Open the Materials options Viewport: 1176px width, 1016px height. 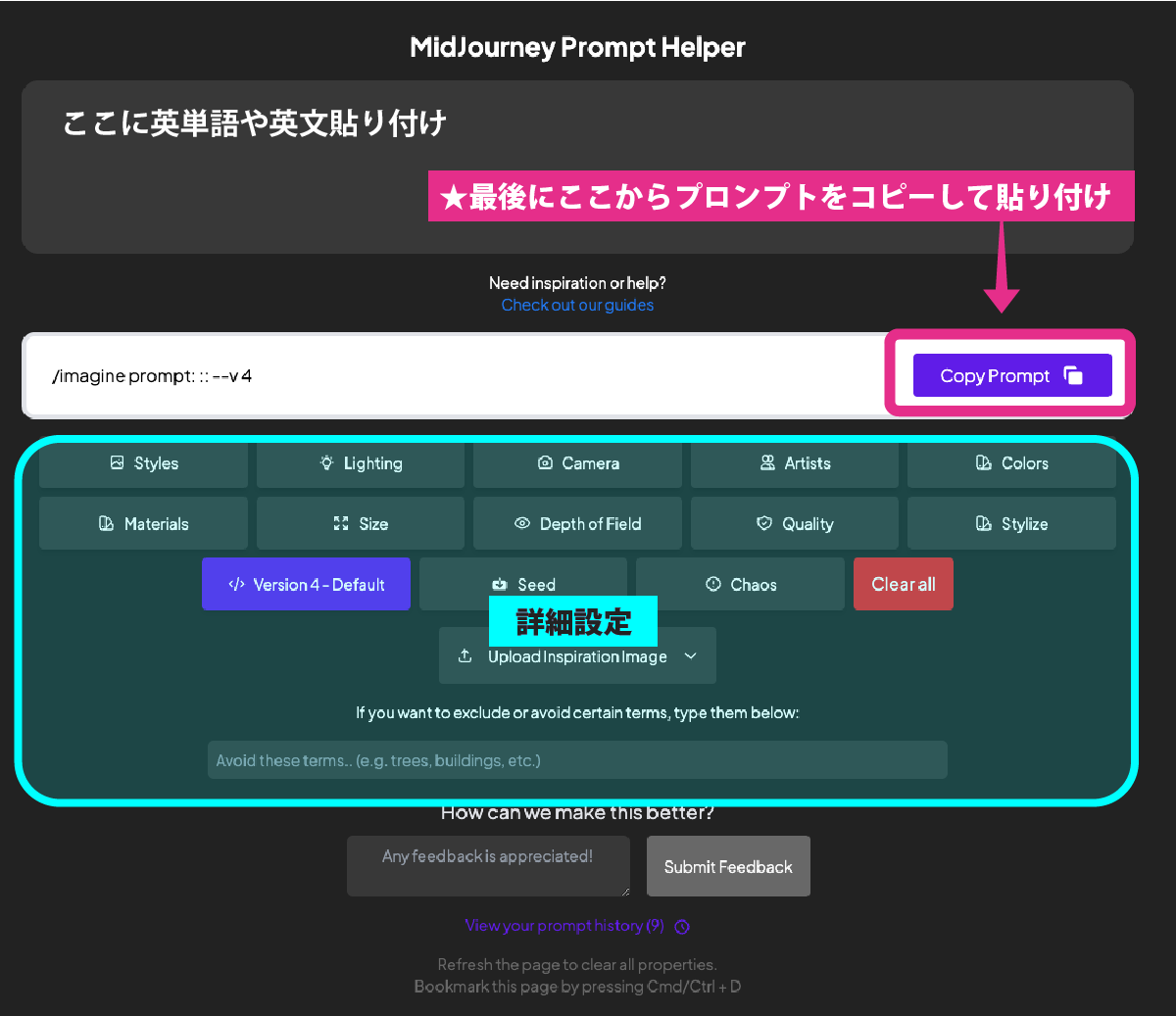[x=143, y=524]
